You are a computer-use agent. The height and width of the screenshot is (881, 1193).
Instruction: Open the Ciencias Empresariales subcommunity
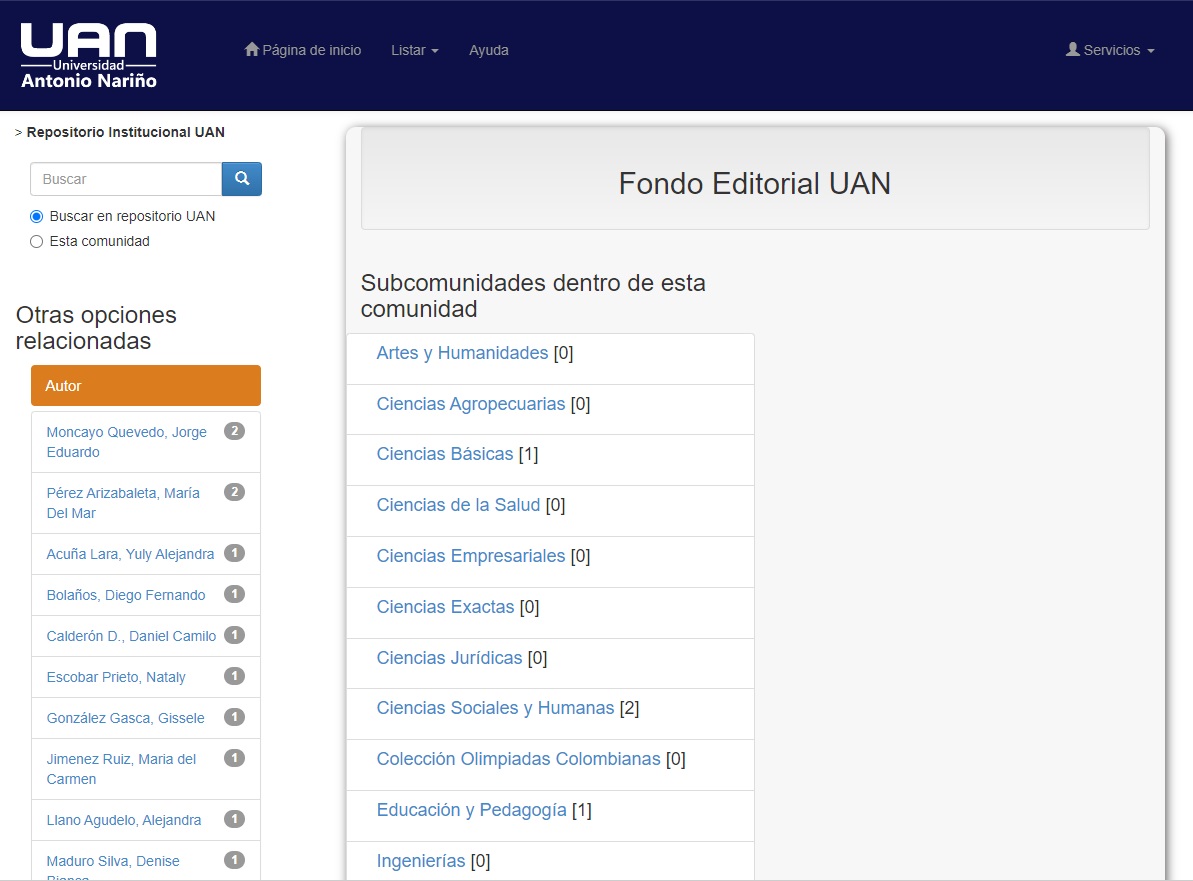click(x=471, y=556)
